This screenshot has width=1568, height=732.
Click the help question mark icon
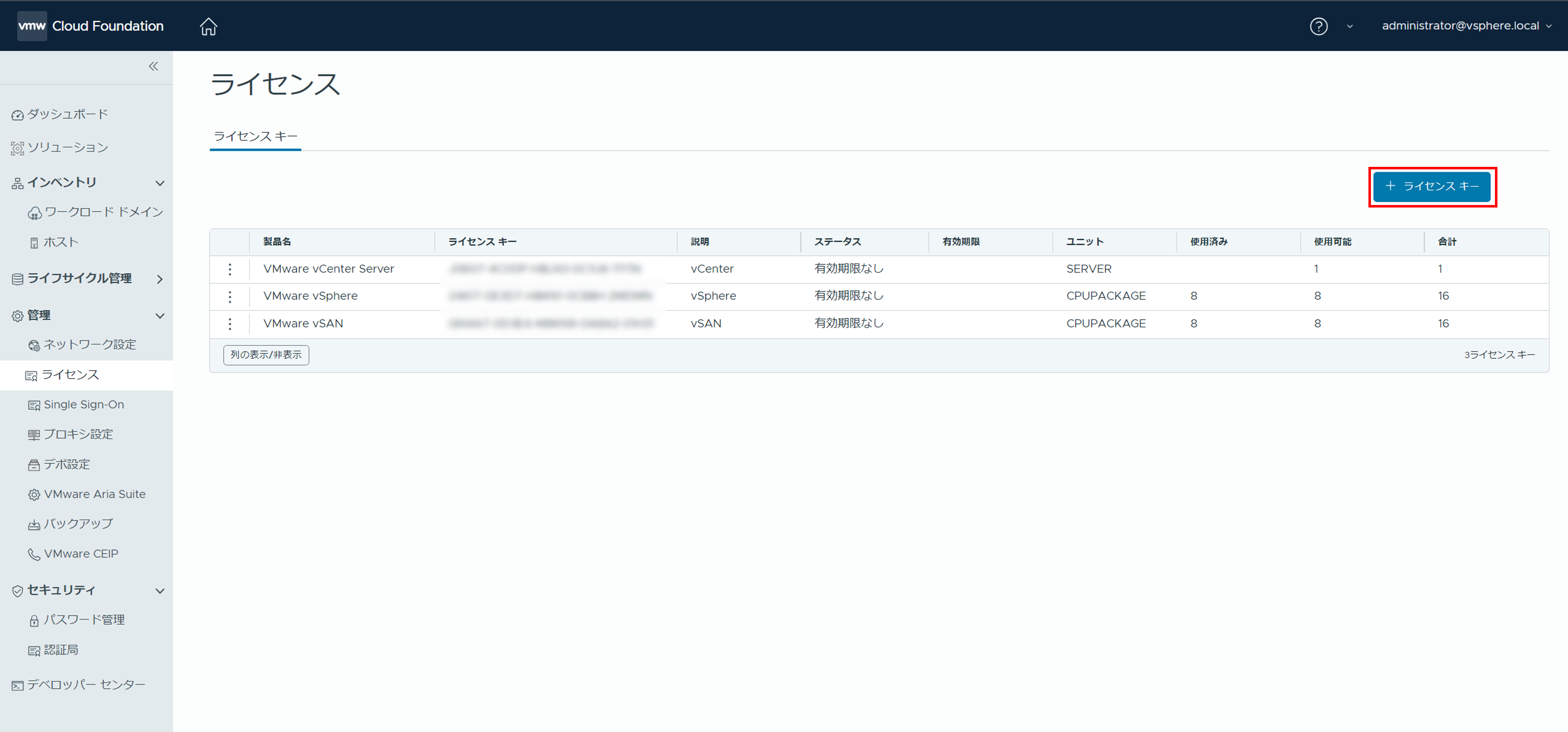1318,26
